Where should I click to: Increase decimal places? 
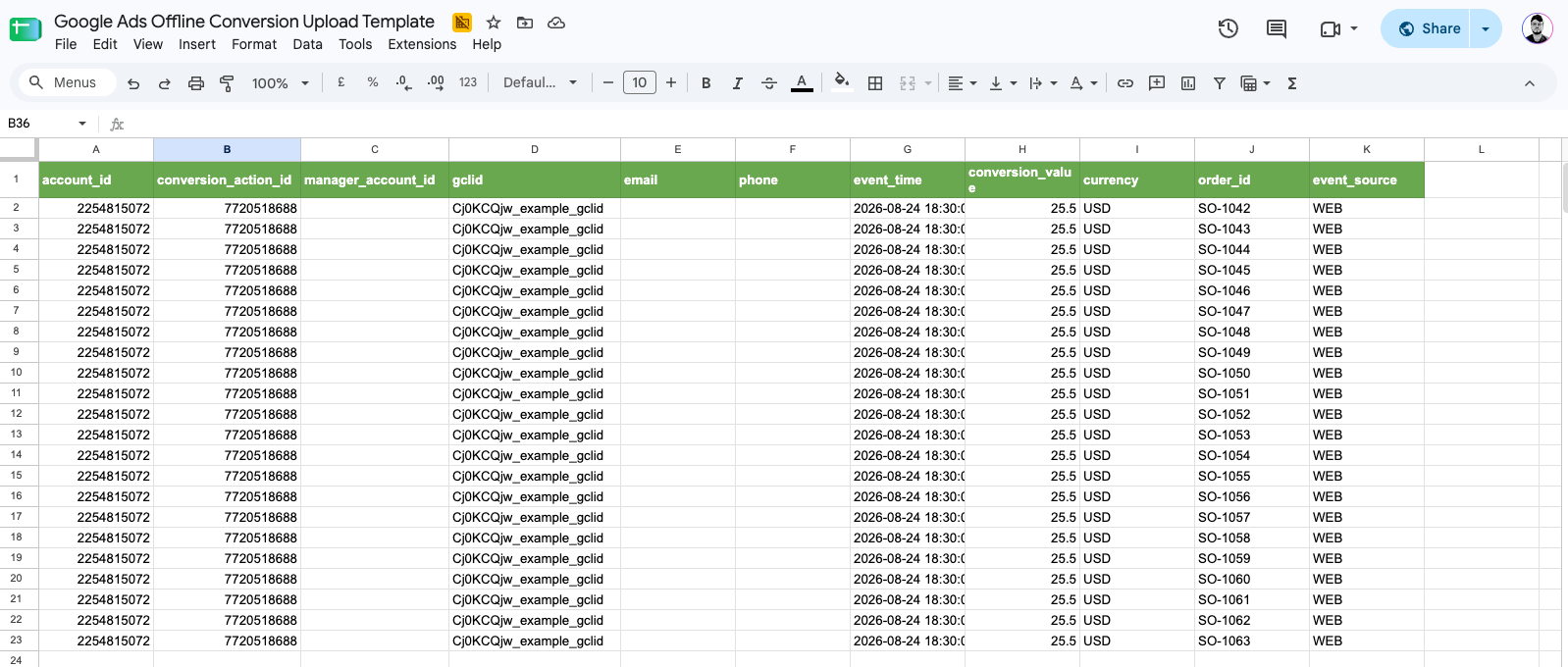coord(436,83)
